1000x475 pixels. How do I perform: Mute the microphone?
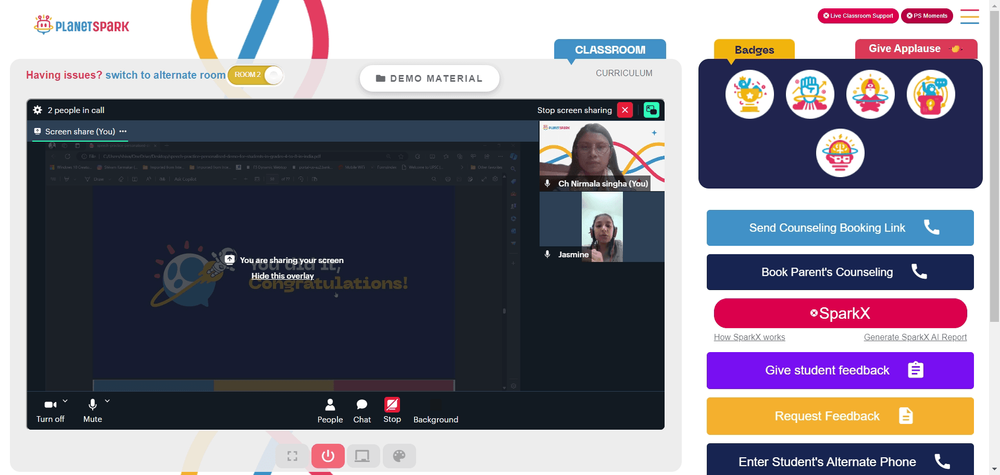92,411
